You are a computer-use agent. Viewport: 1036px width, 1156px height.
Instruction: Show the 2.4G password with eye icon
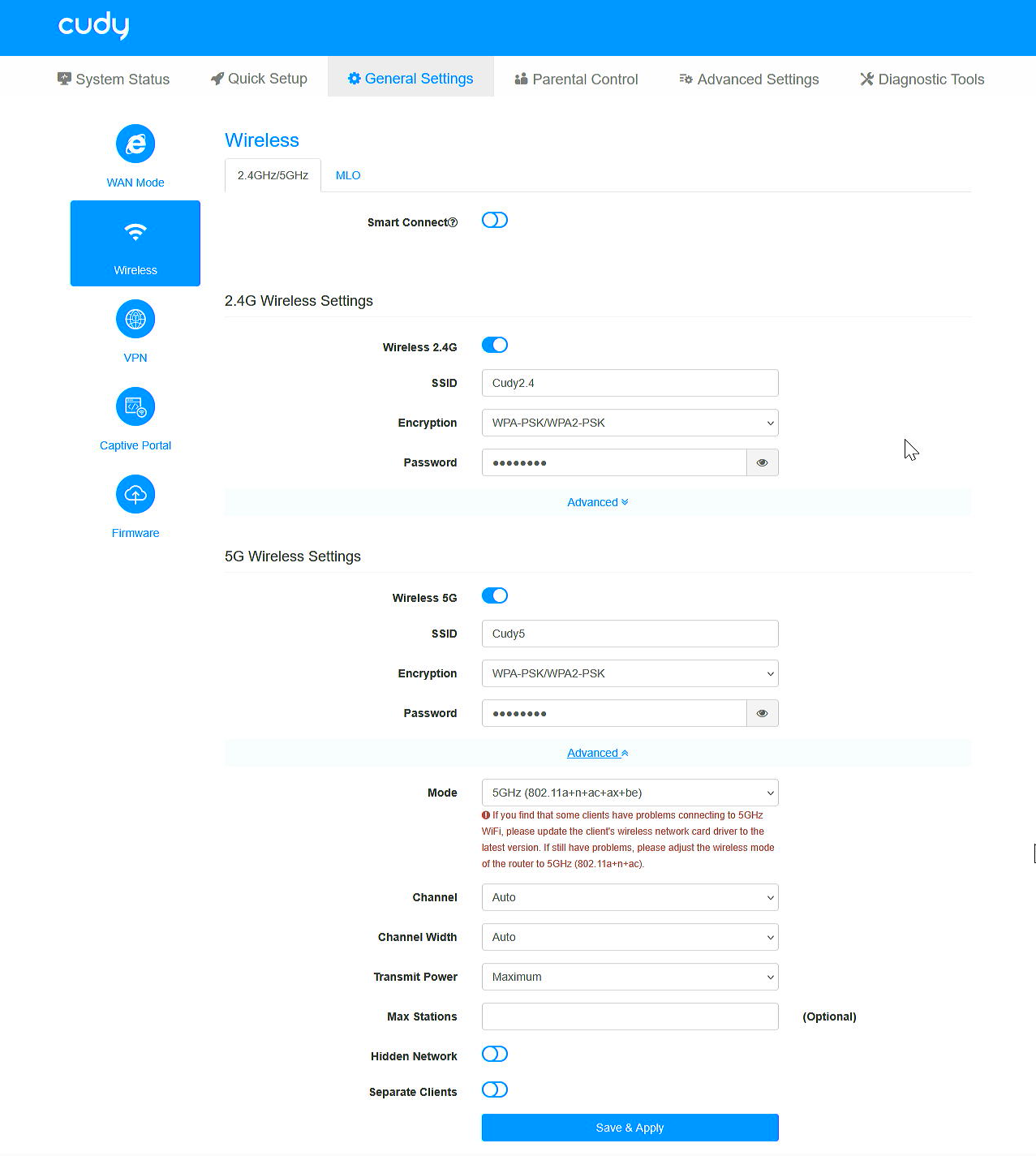(x=763, y=463)
